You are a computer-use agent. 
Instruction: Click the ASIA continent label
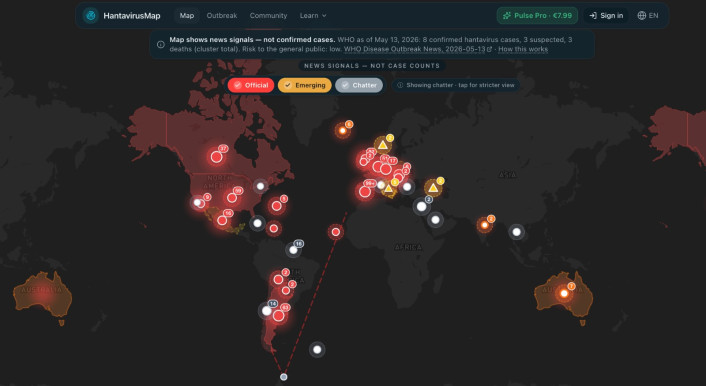(507, 174)
